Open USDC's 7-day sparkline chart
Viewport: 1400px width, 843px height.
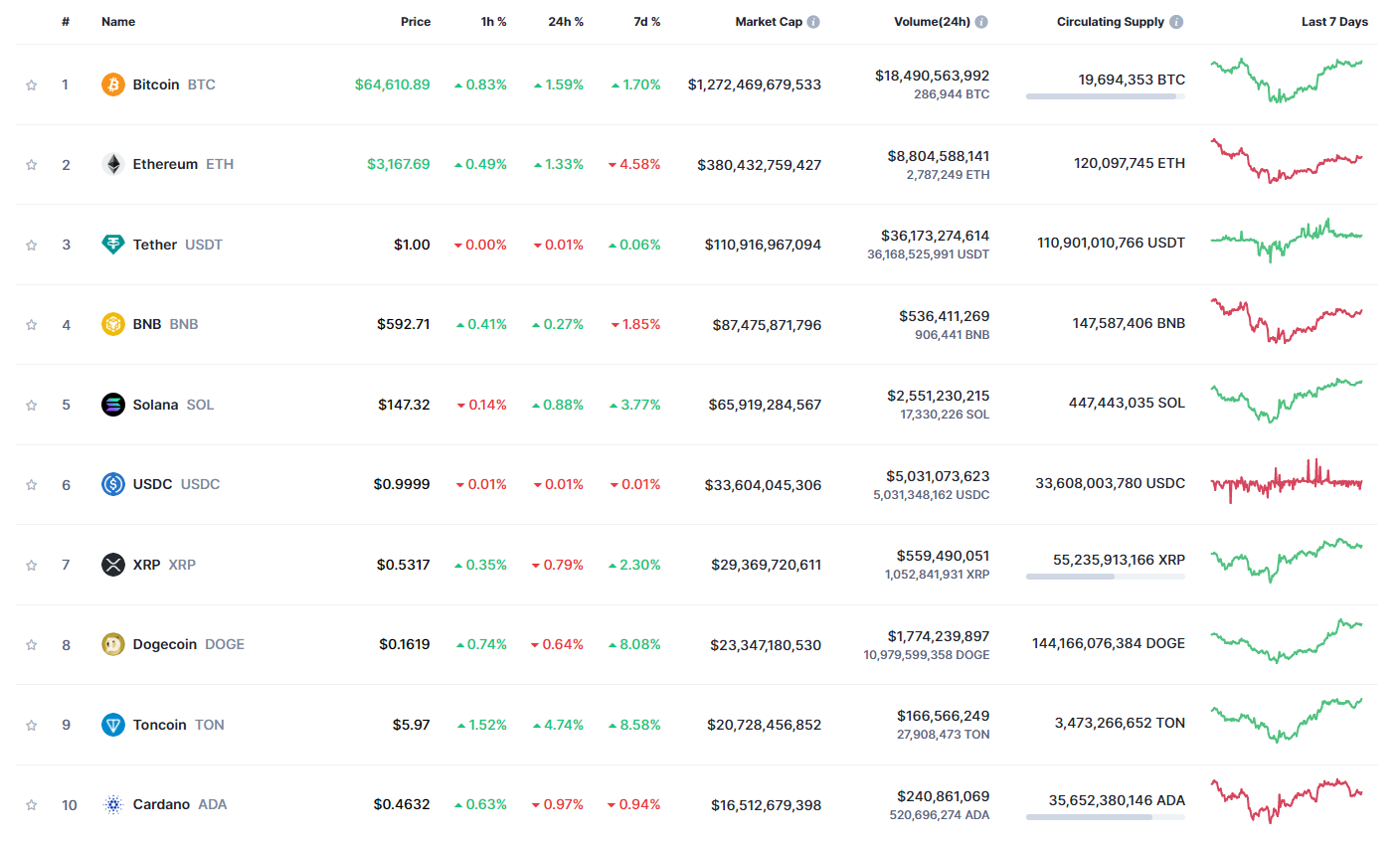pyautogui.click(x=1287, y=482)
